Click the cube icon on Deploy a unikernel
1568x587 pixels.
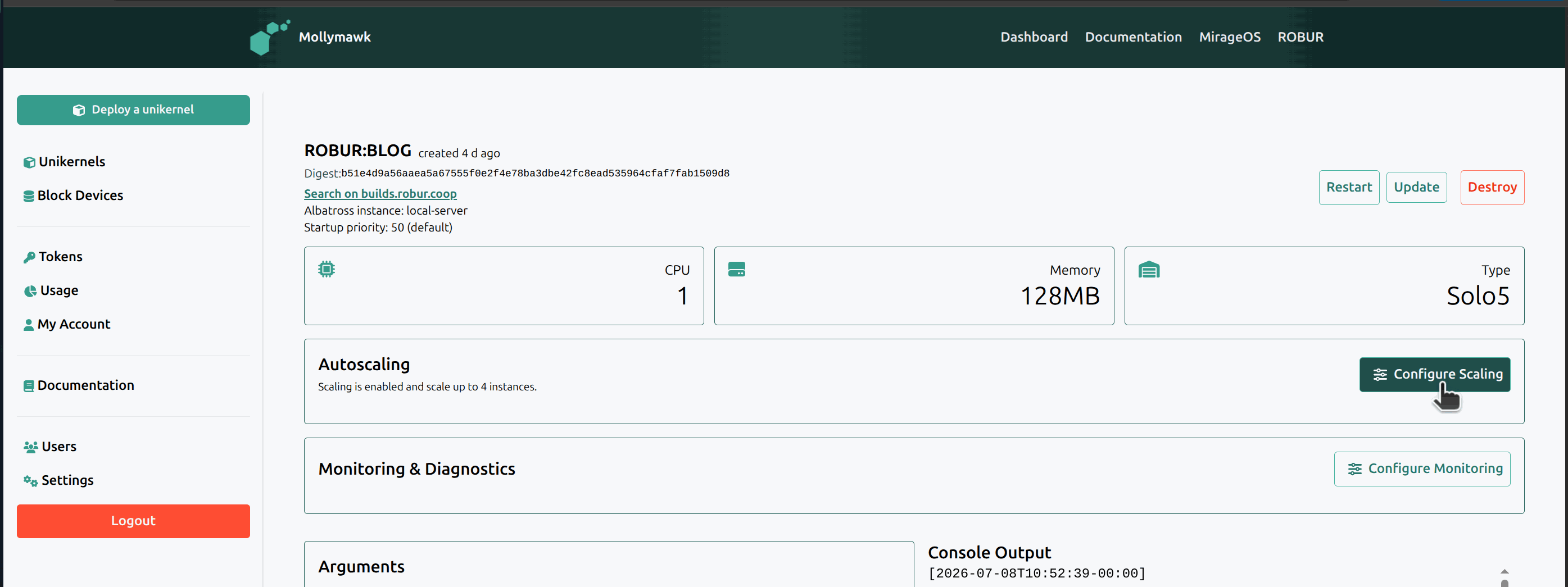tap(79, 110)
